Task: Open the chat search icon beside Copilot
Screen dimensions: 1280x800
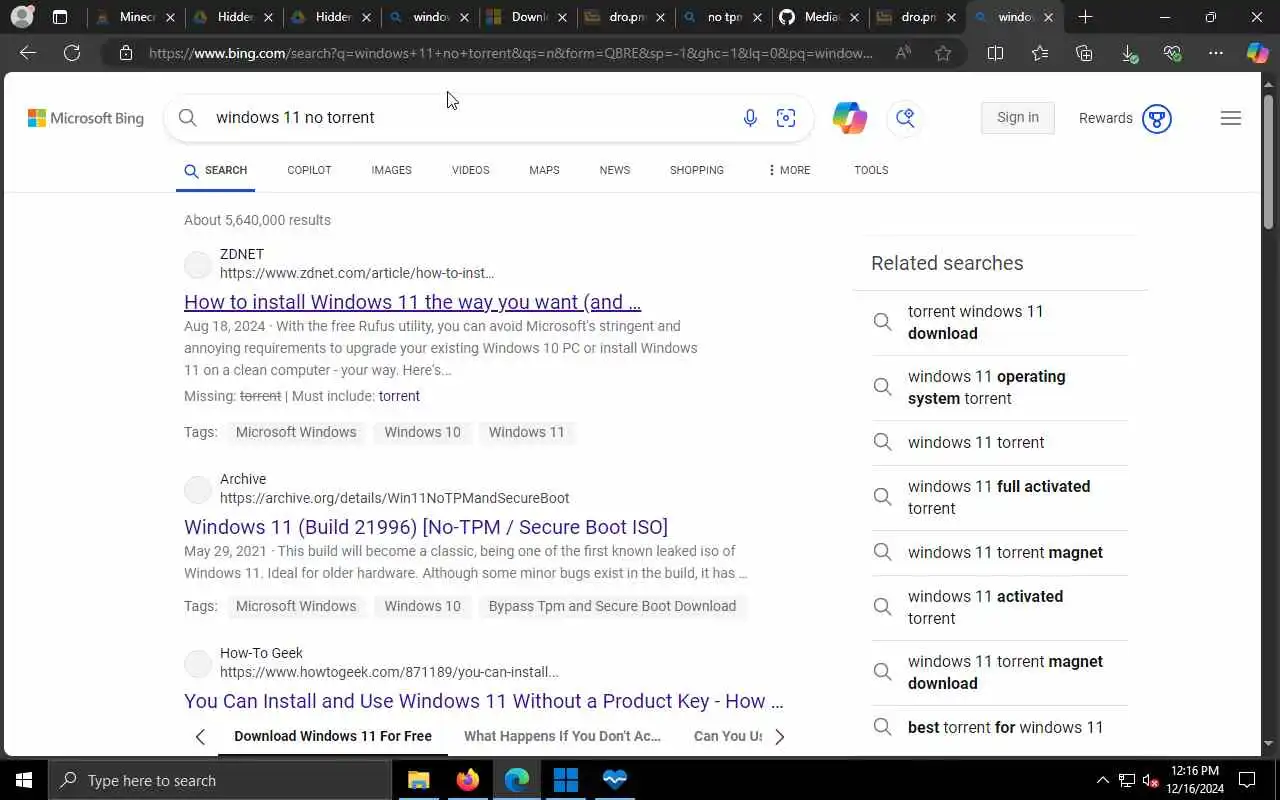Action: coord(905,118)
